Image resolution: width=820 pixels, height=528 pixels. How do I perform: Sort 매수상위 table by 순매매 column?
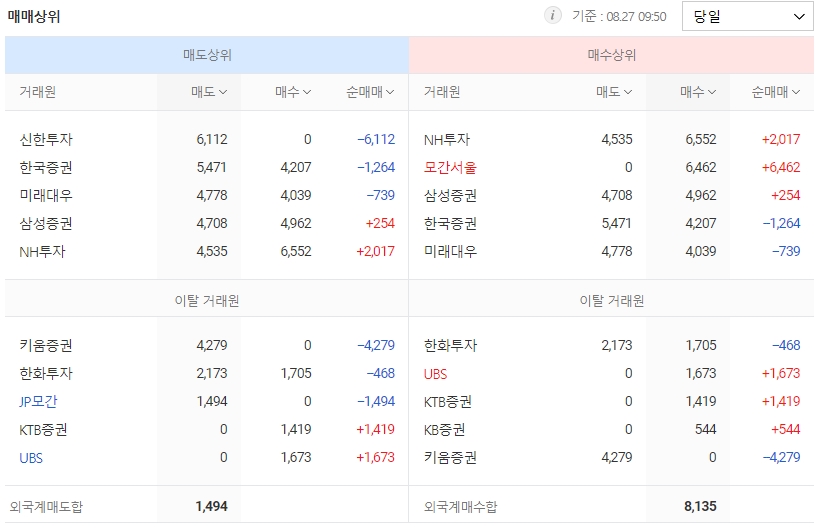click(x=776, y=92)
